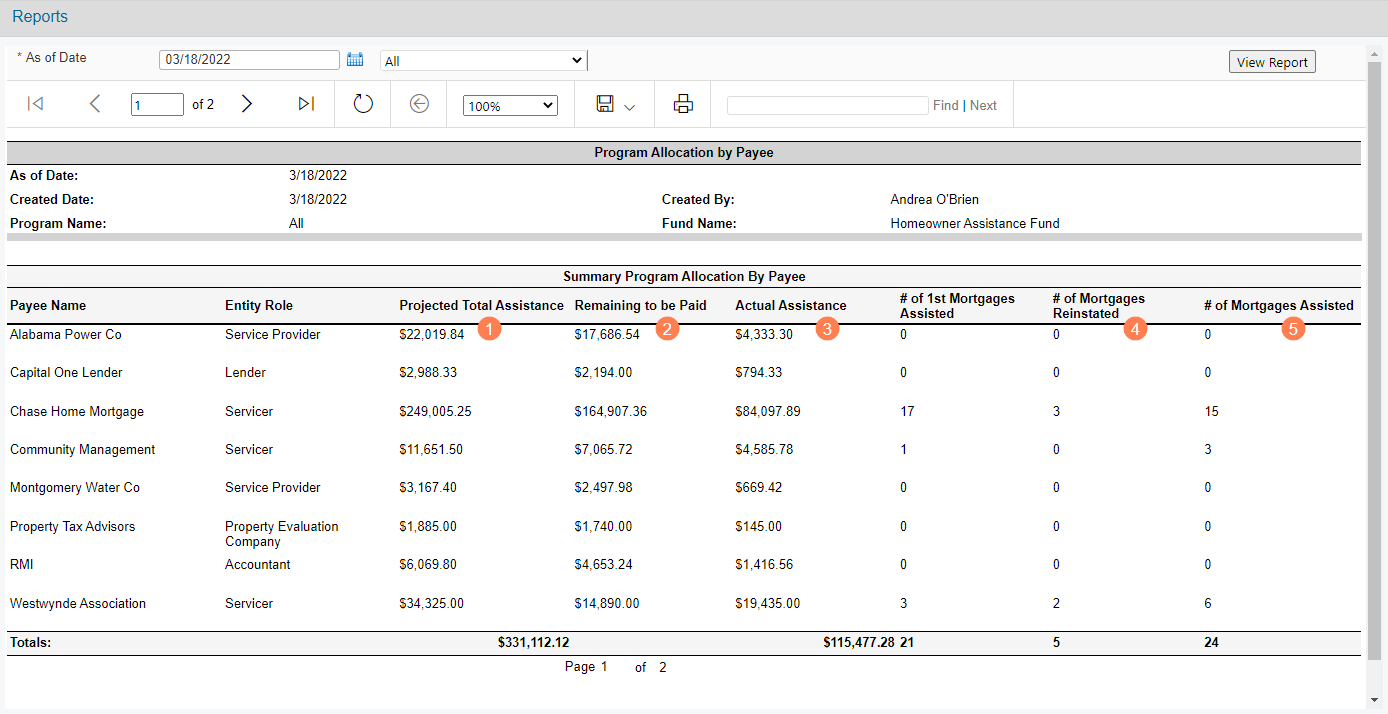Skip to the last page
1388x714 pixels.
[306, 103]
